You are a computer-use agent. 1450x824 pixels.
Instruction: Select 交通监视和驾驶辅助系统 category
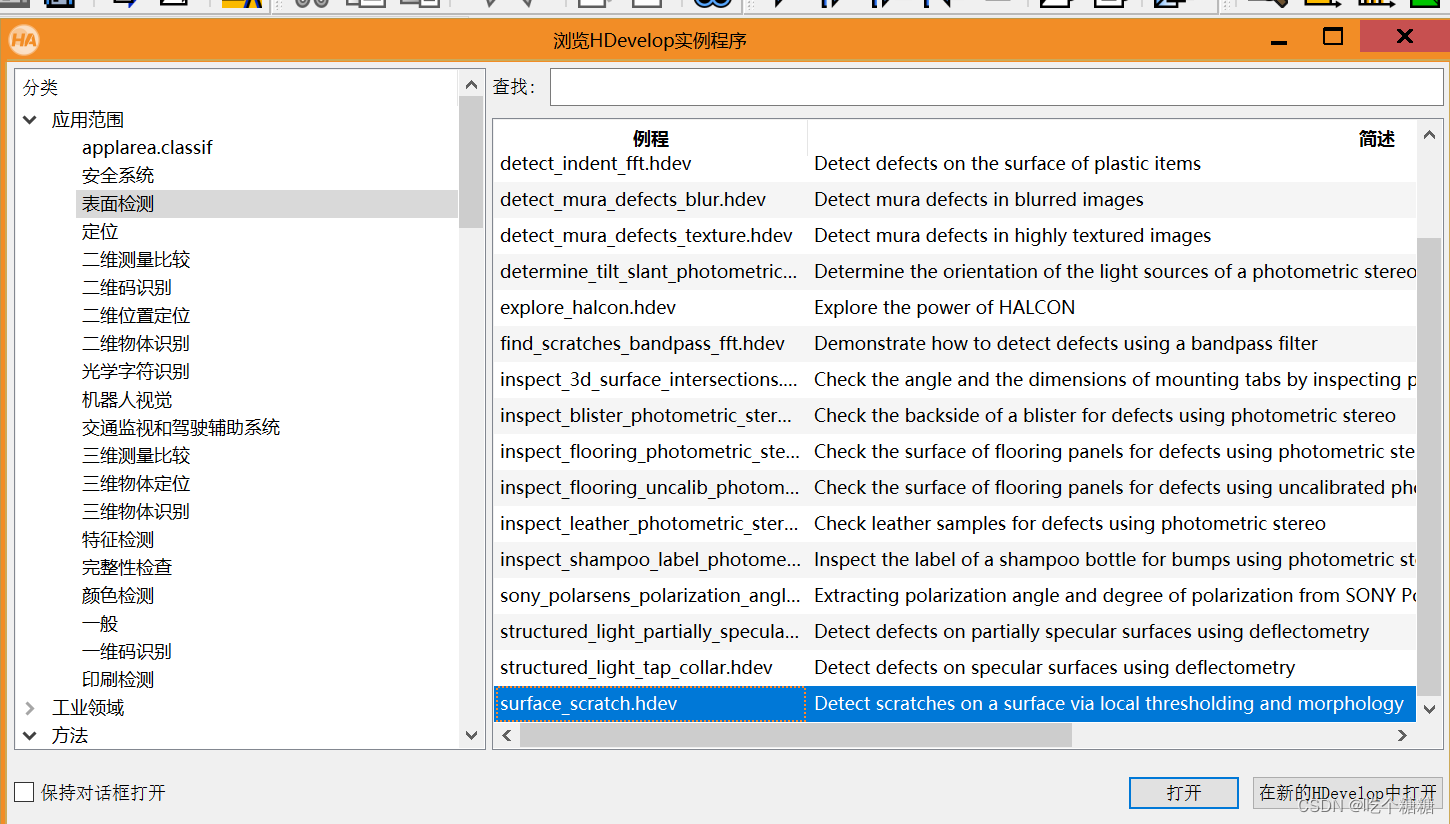(x=181, y=428)
